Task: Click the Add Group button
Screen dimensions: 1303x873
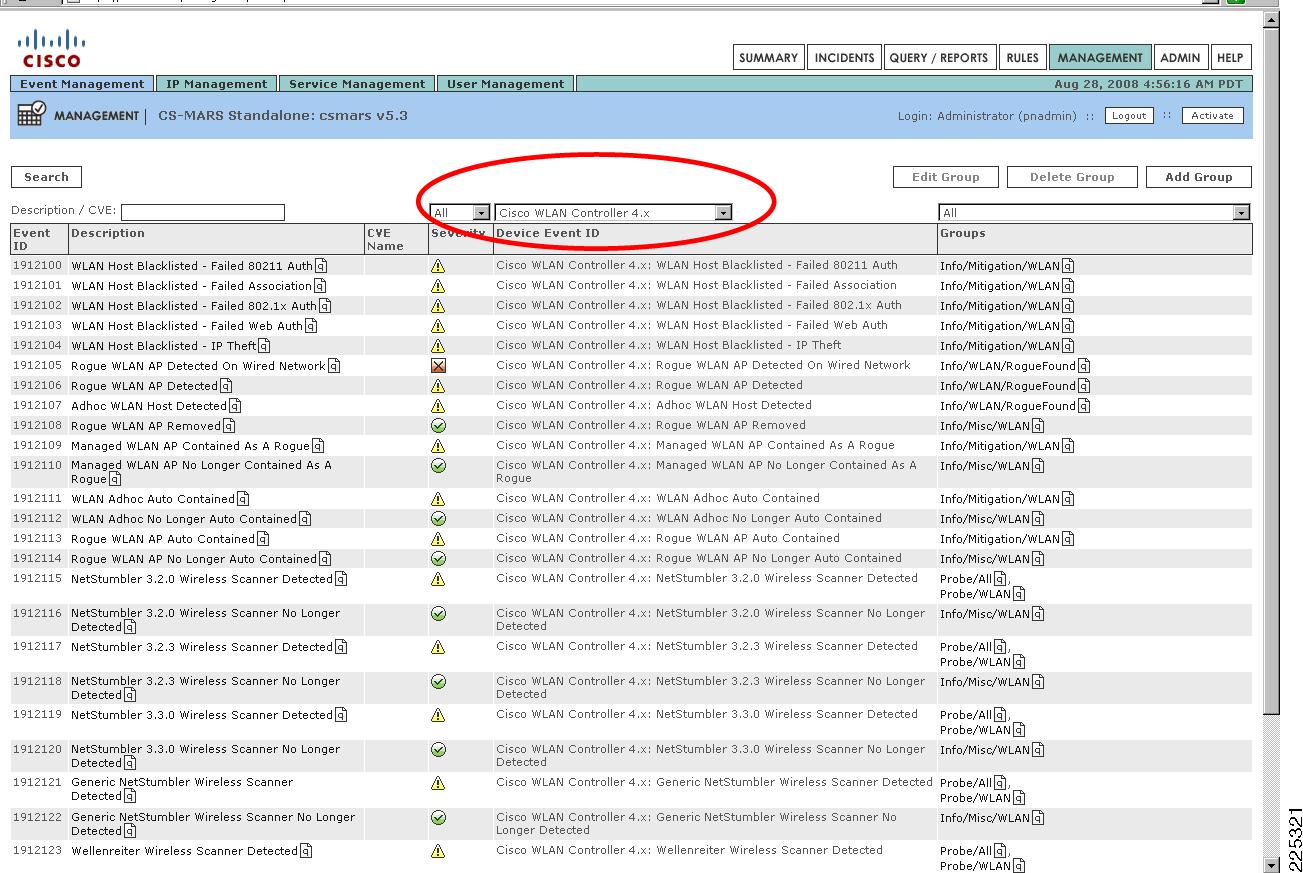Action: tap(1199, 177)
